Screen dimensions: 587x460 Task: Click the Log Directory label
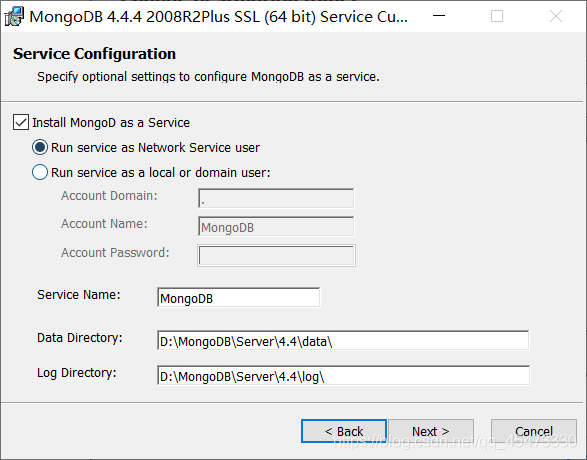[77, 373]
